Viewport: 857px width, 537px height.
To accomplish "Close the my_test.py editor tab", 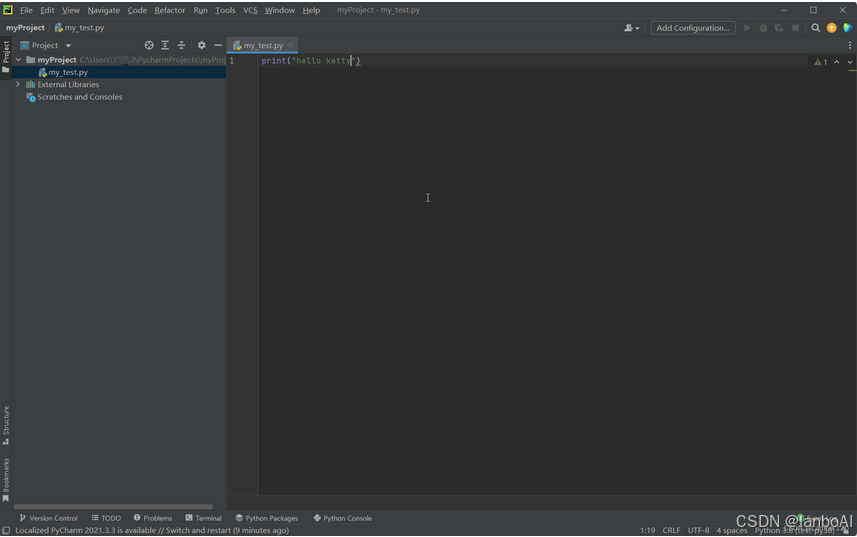I will [x=291, y=45].
